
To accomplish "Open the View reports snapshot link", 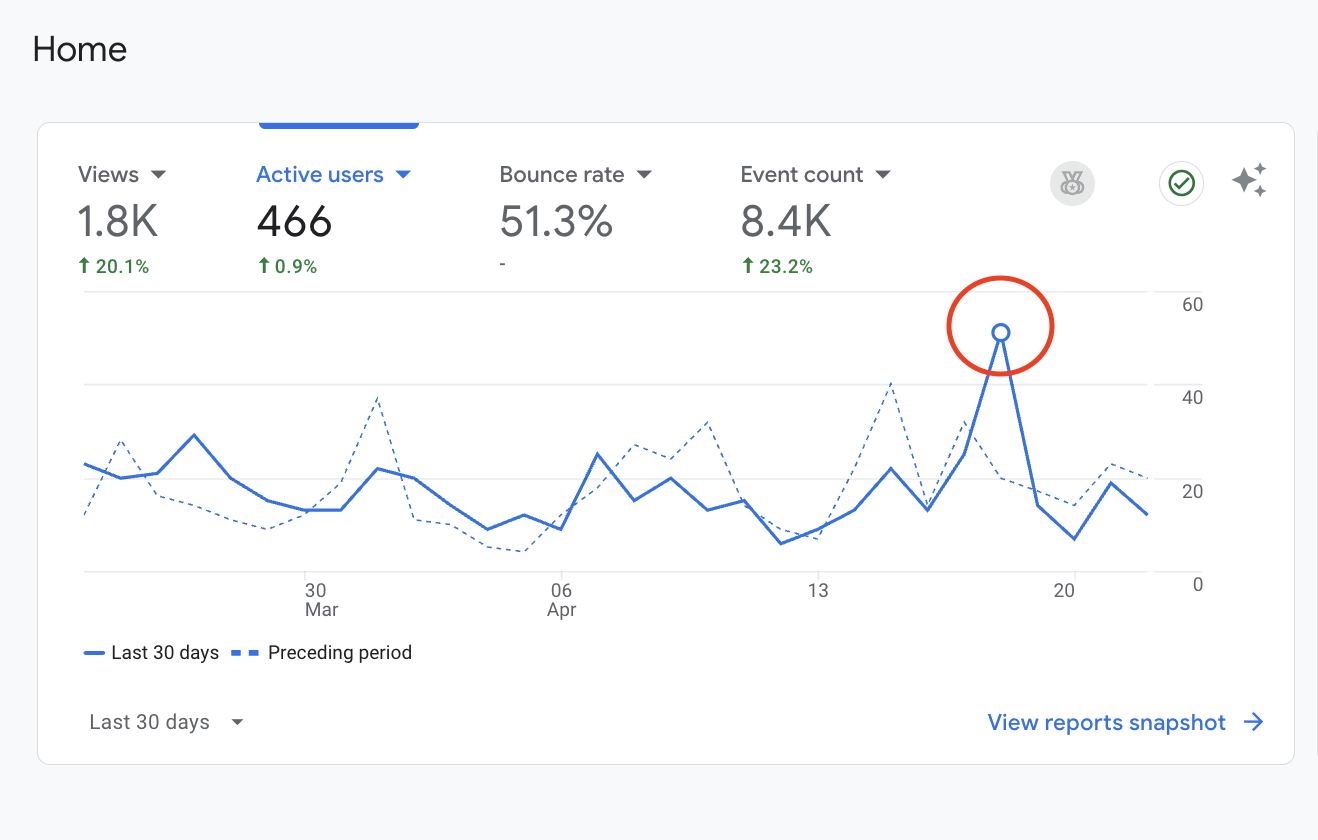I will (1106, 722).
